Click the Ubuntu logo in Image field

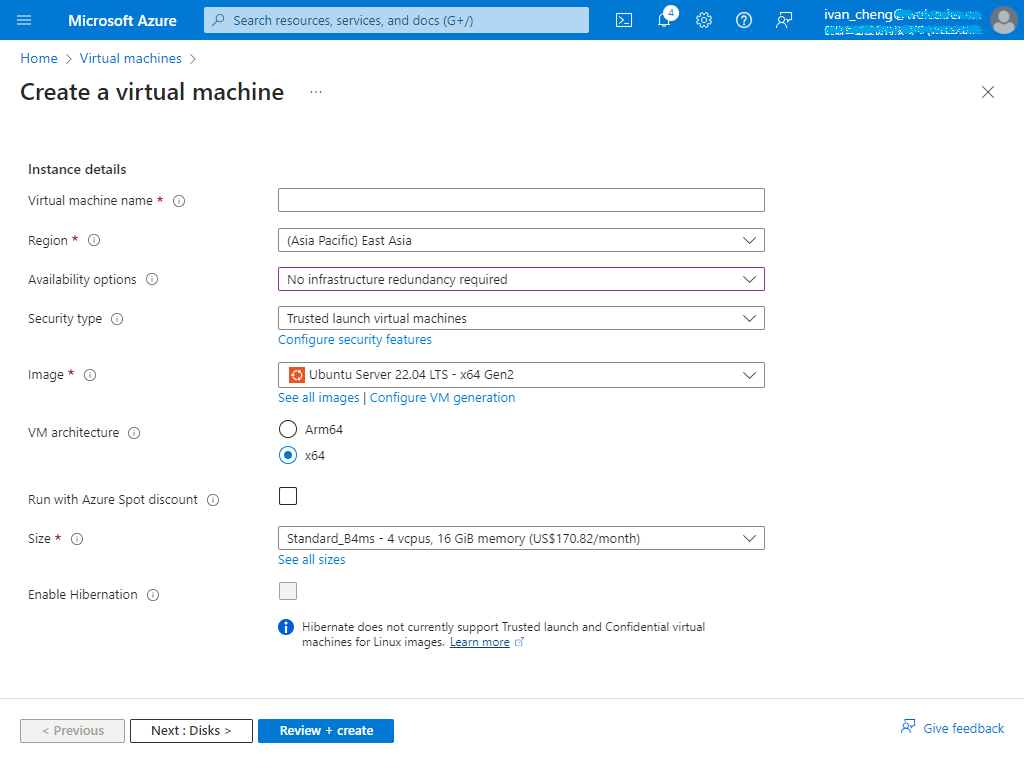tap(296, 375)
